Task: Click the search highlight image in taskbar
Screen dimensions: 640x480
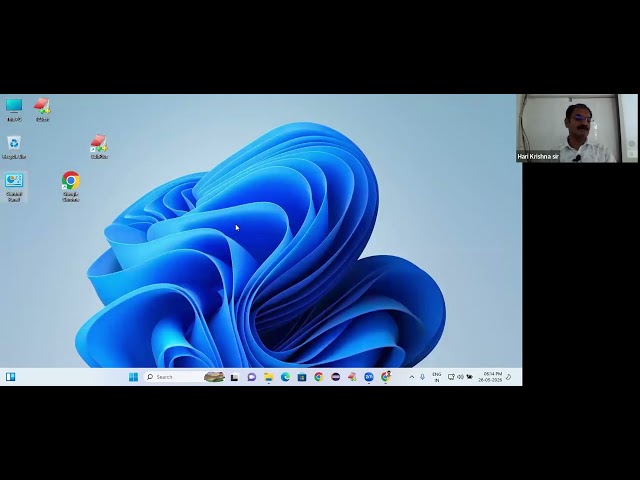Action: tap(214, 377)
